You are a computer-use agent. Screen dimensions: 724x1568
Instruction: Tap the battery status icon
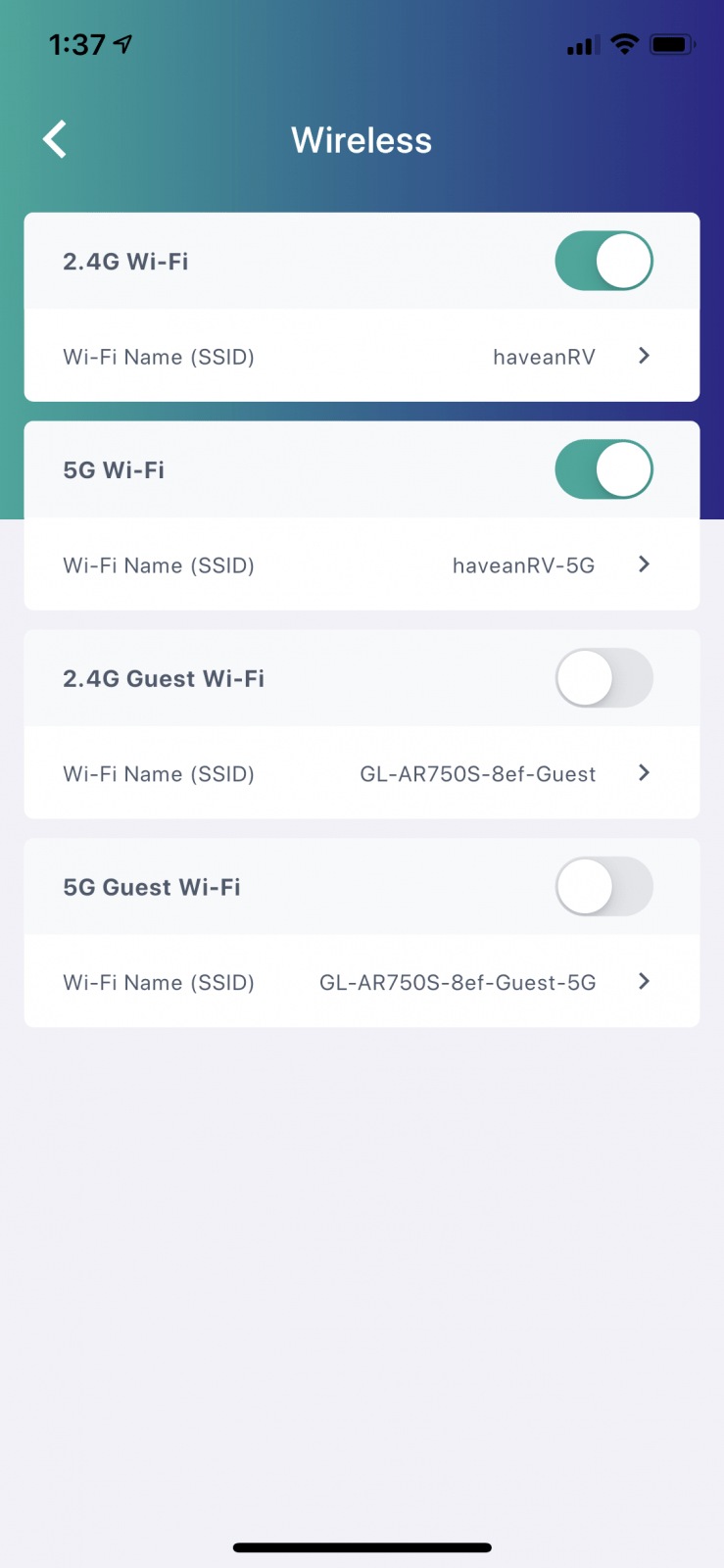point(672,44)
